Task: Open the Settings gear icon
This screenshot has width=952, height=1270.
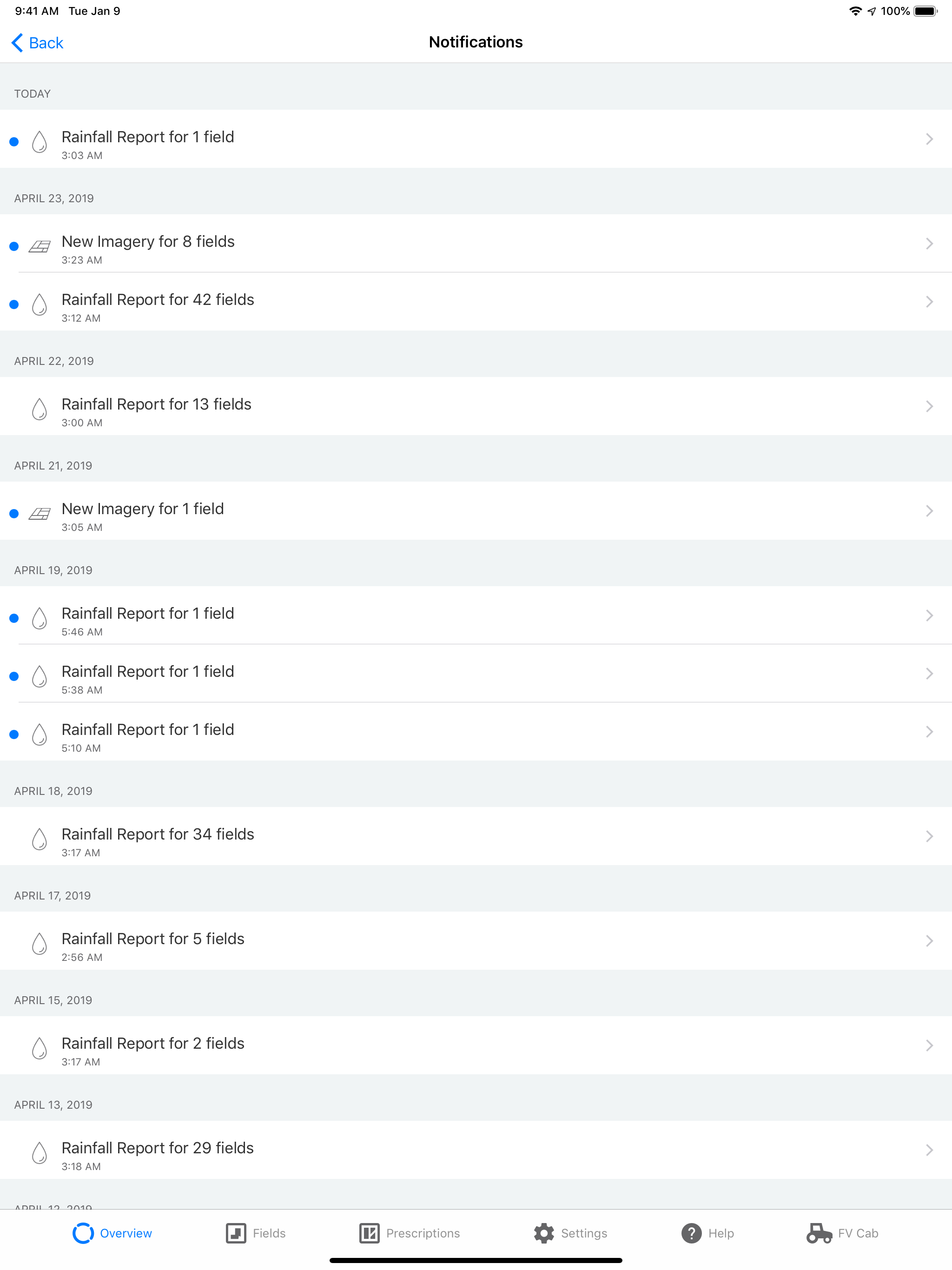Action: (x=543, y=1233)
